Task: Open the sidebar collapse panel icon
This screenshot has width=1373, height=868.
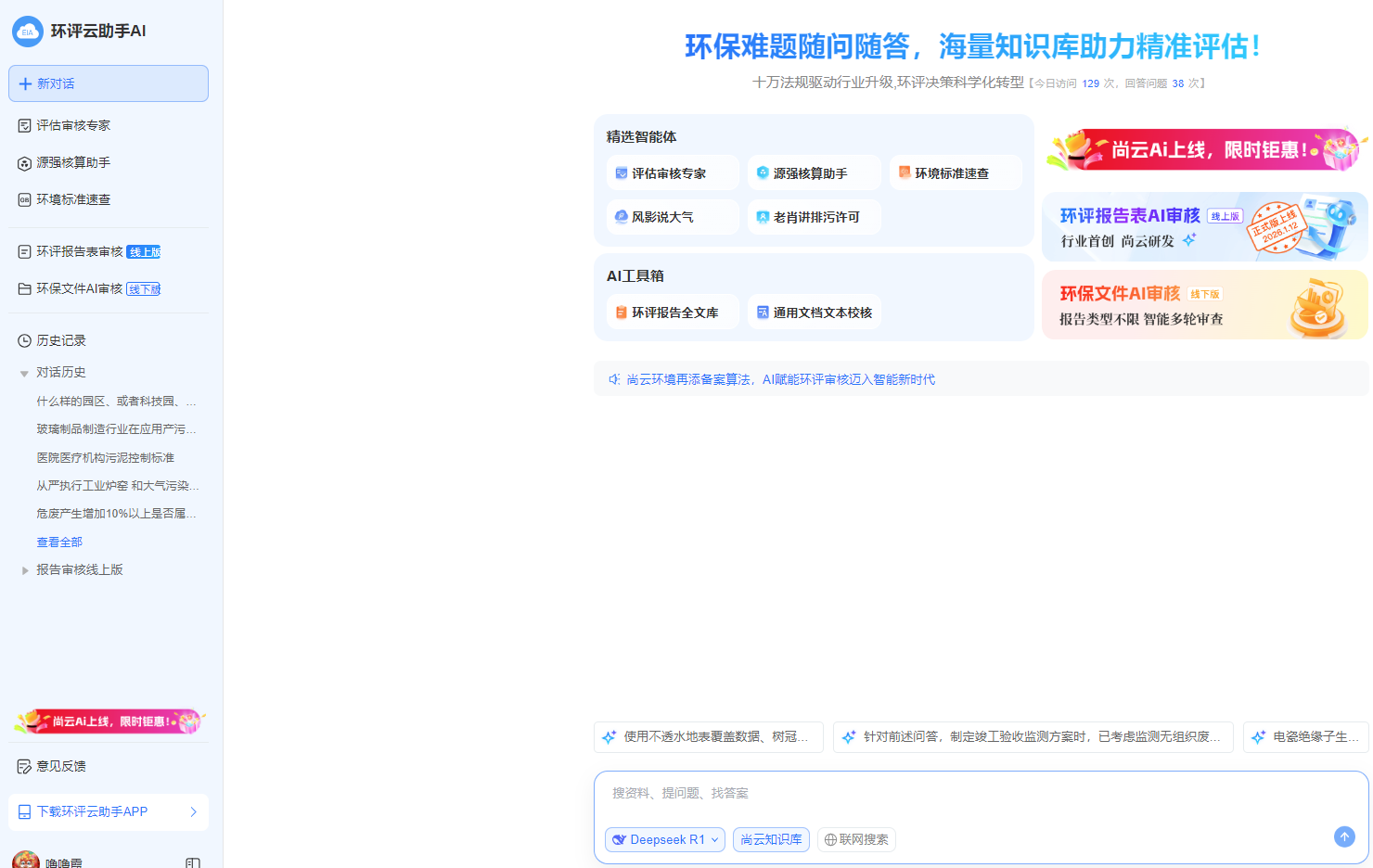Action: point(192,862)
